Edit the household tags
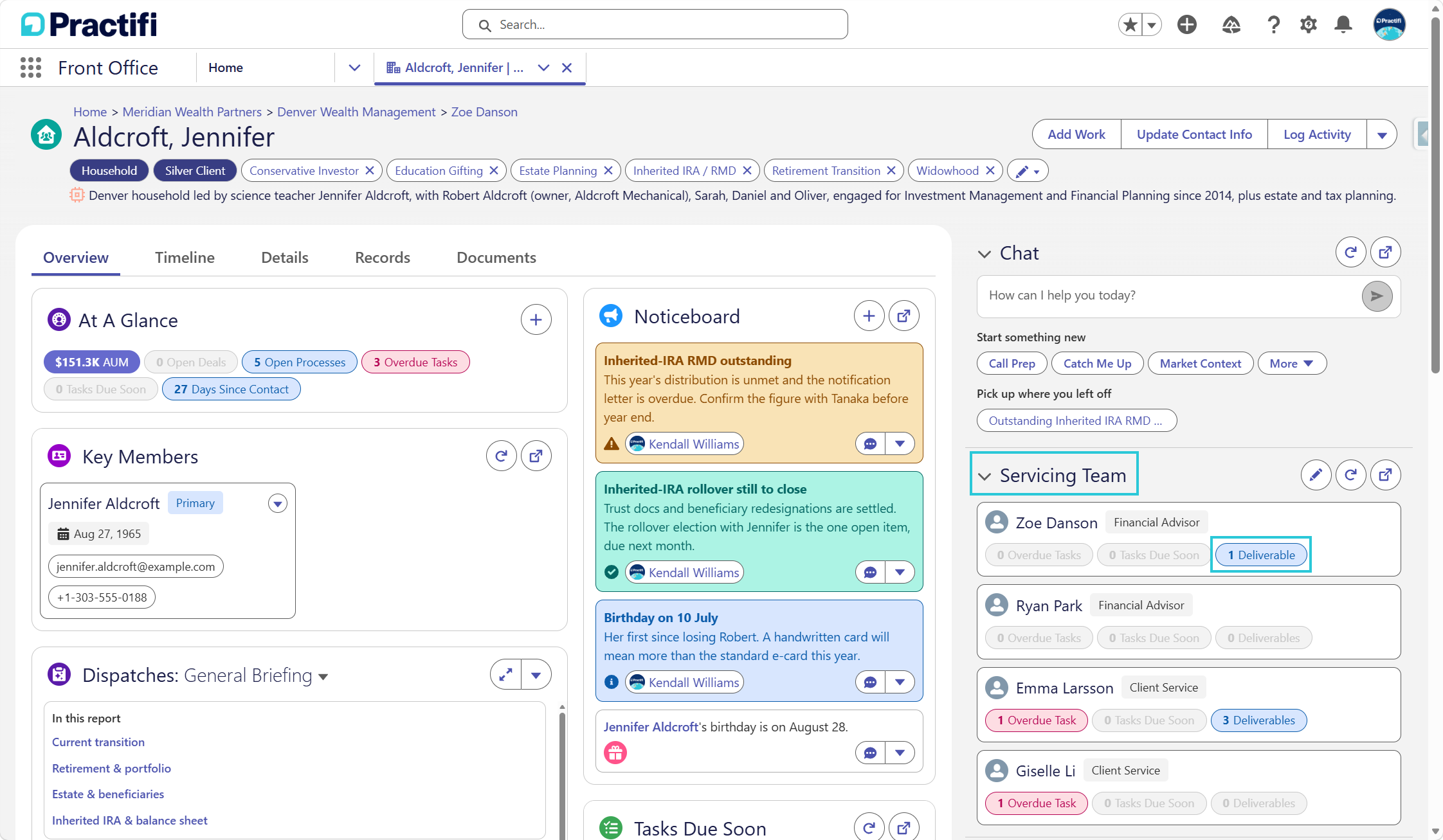The height and width of the screenshot is (840, 1443). pos(1028,171)
